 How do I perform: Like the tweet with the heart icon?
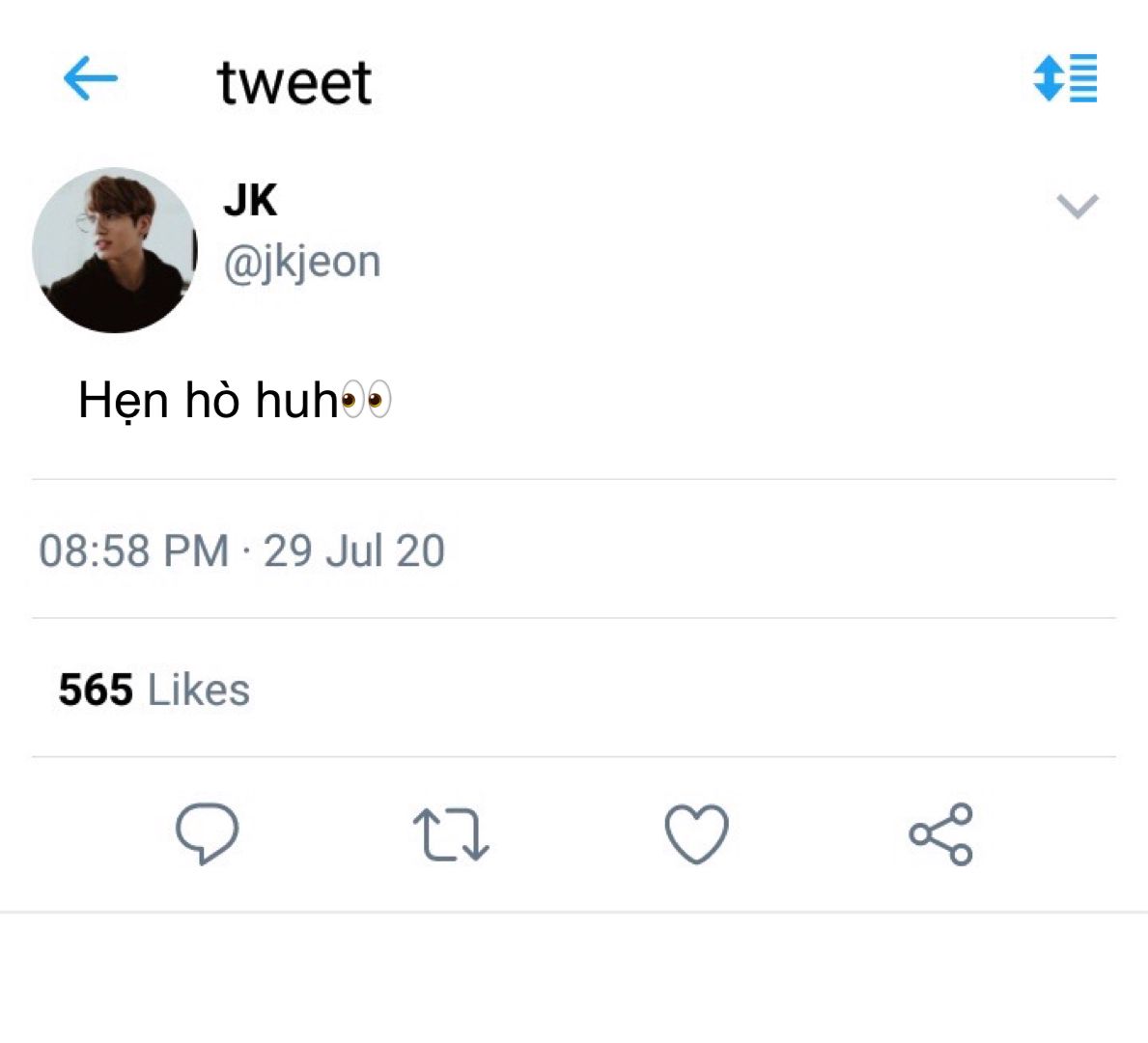point(696,833)
